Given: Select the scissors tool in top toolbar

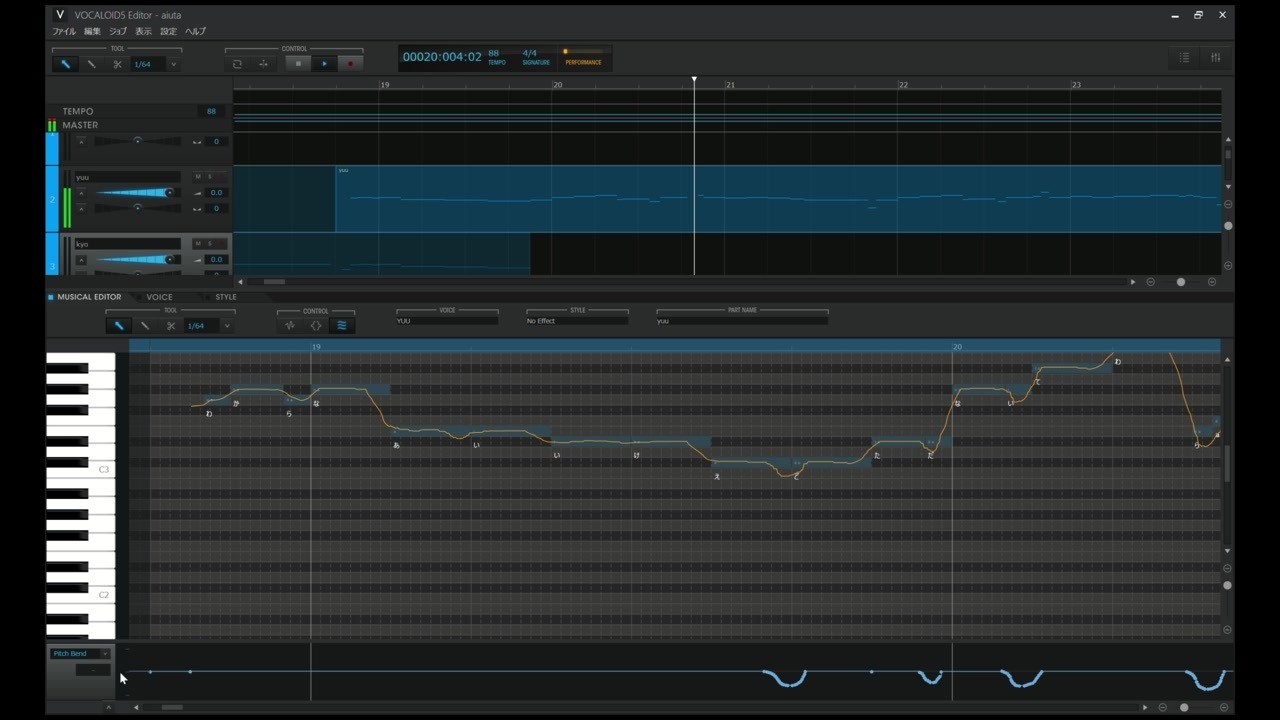Looking at the screenshot, I should click(117, 64).
